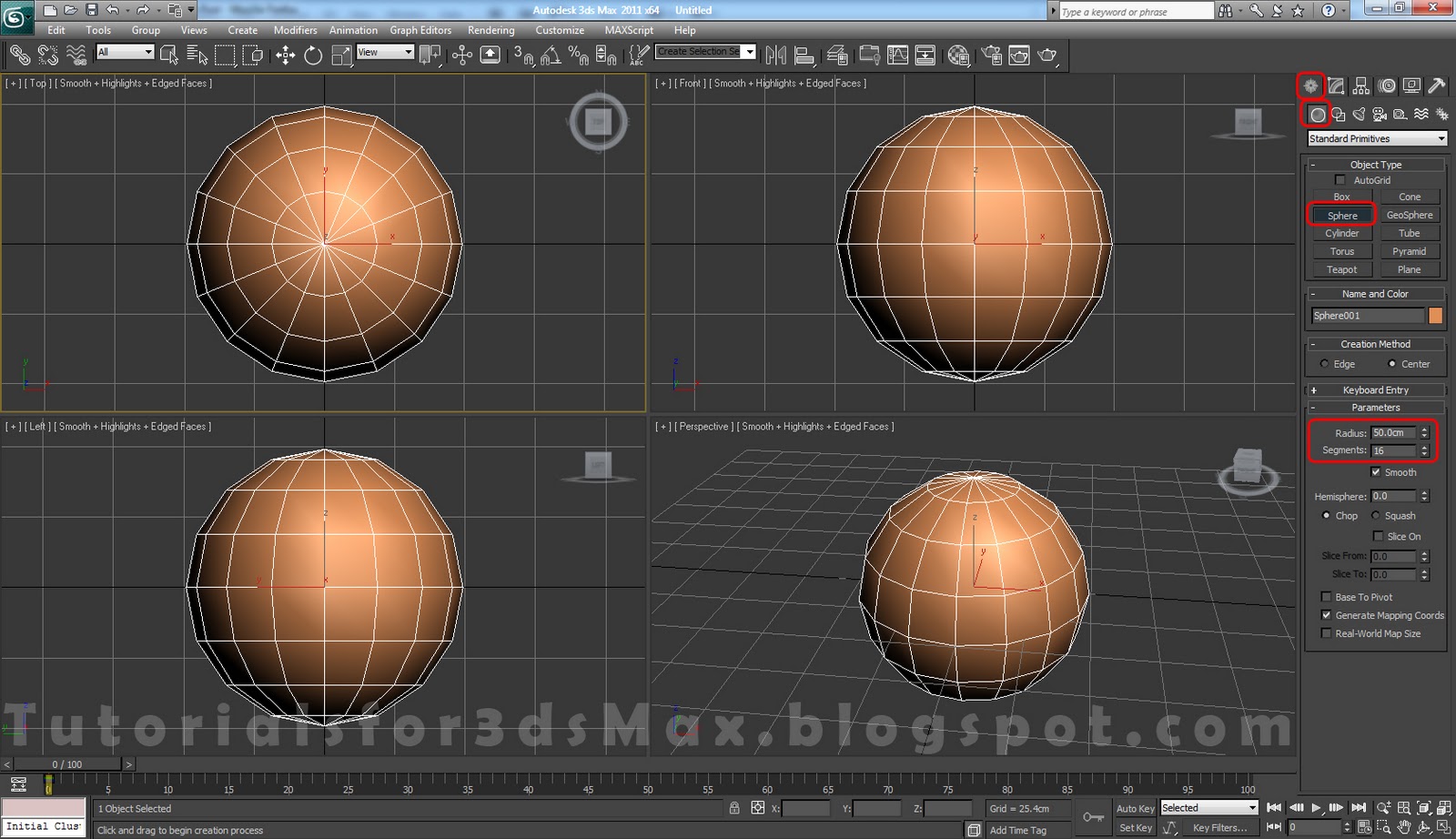Open the MAXScript menu
Image resolution: width=1456 pixels, height=839 pixels.
[x=629, y=30]
